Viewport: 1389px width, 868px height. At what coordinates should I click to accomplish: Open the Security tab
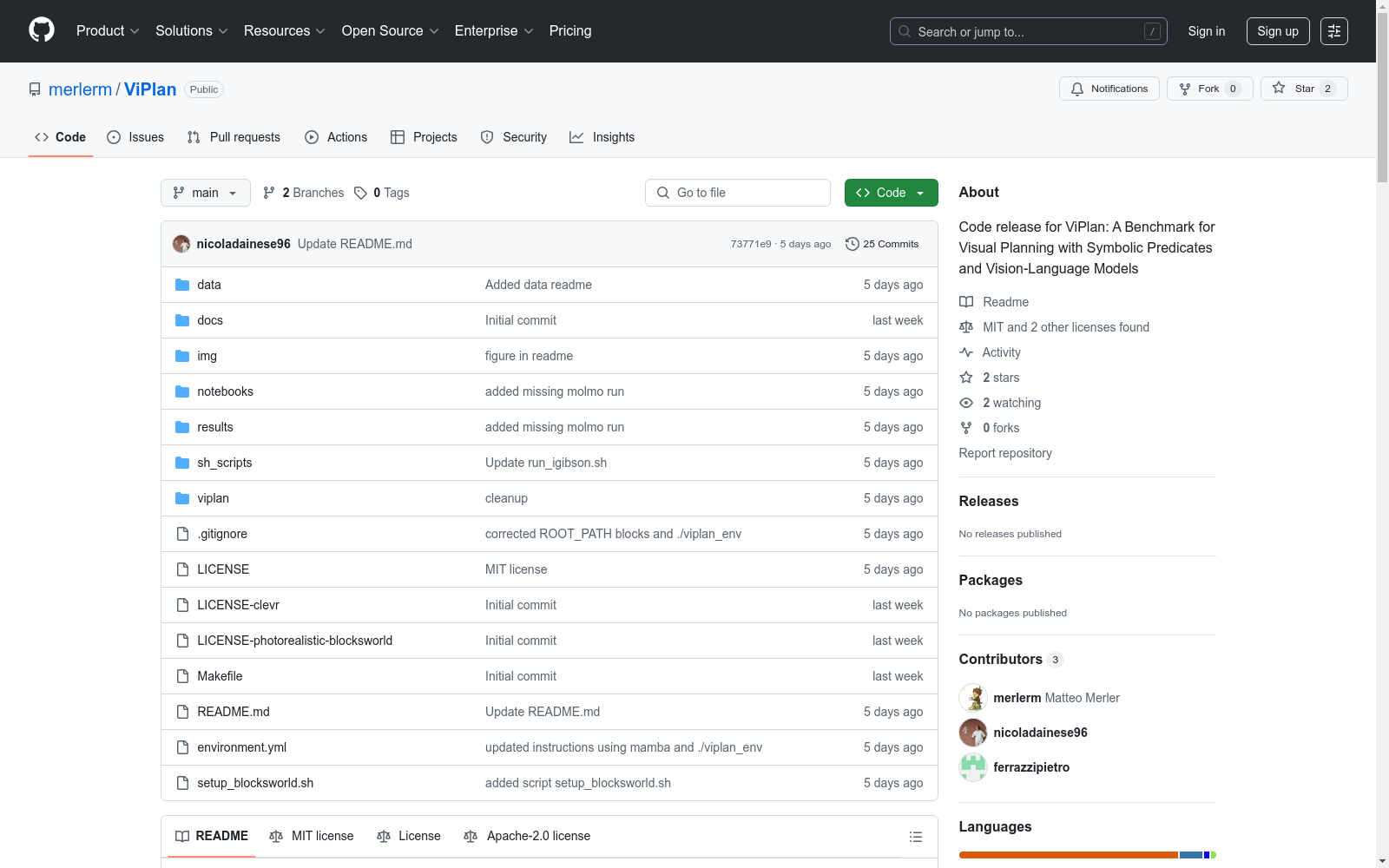click(x=514, y=137)
